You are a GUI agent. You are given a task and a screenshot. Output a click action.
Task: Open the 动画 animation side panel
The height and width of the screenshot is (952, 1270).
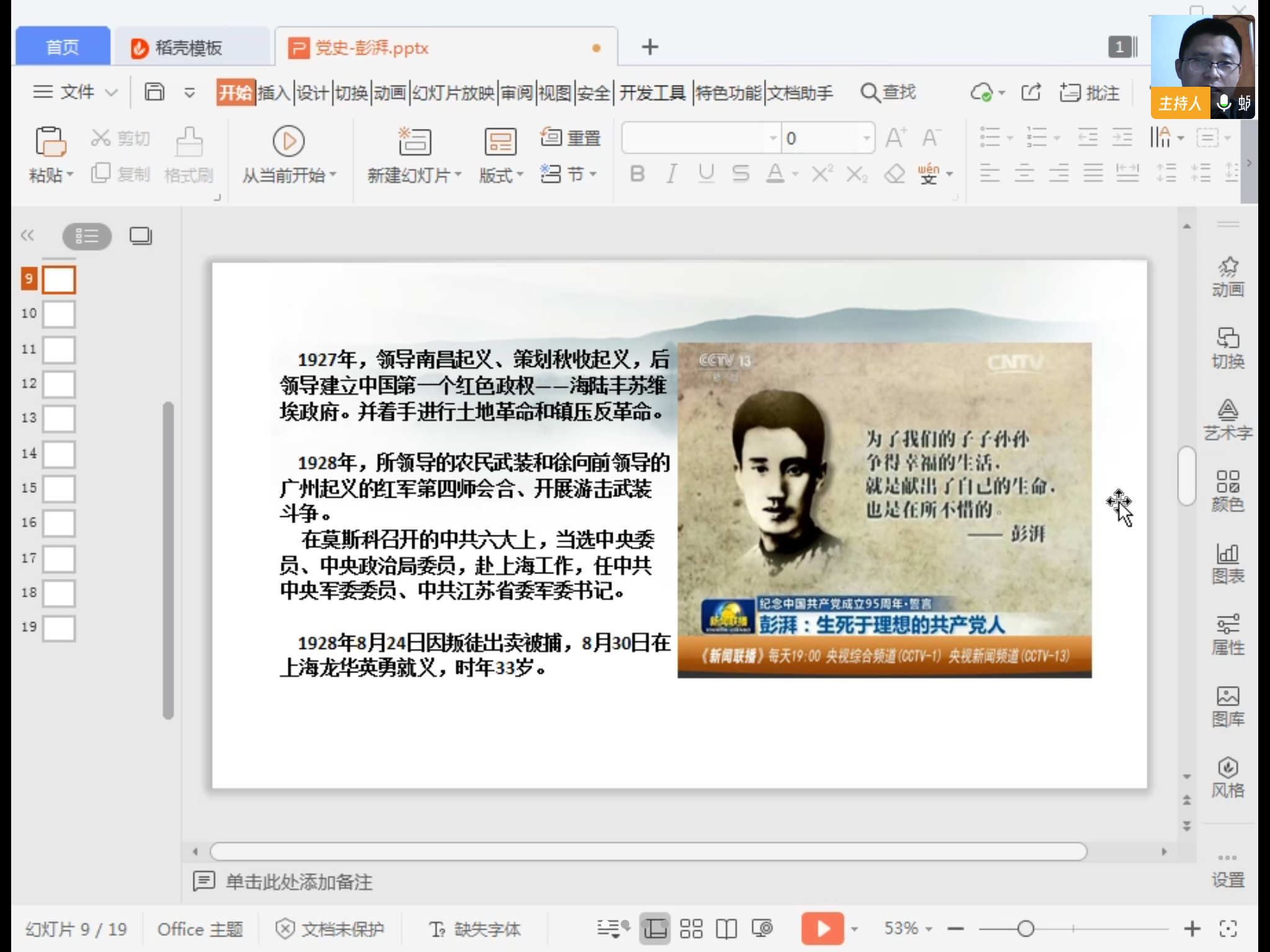(x=1227, y=276)
